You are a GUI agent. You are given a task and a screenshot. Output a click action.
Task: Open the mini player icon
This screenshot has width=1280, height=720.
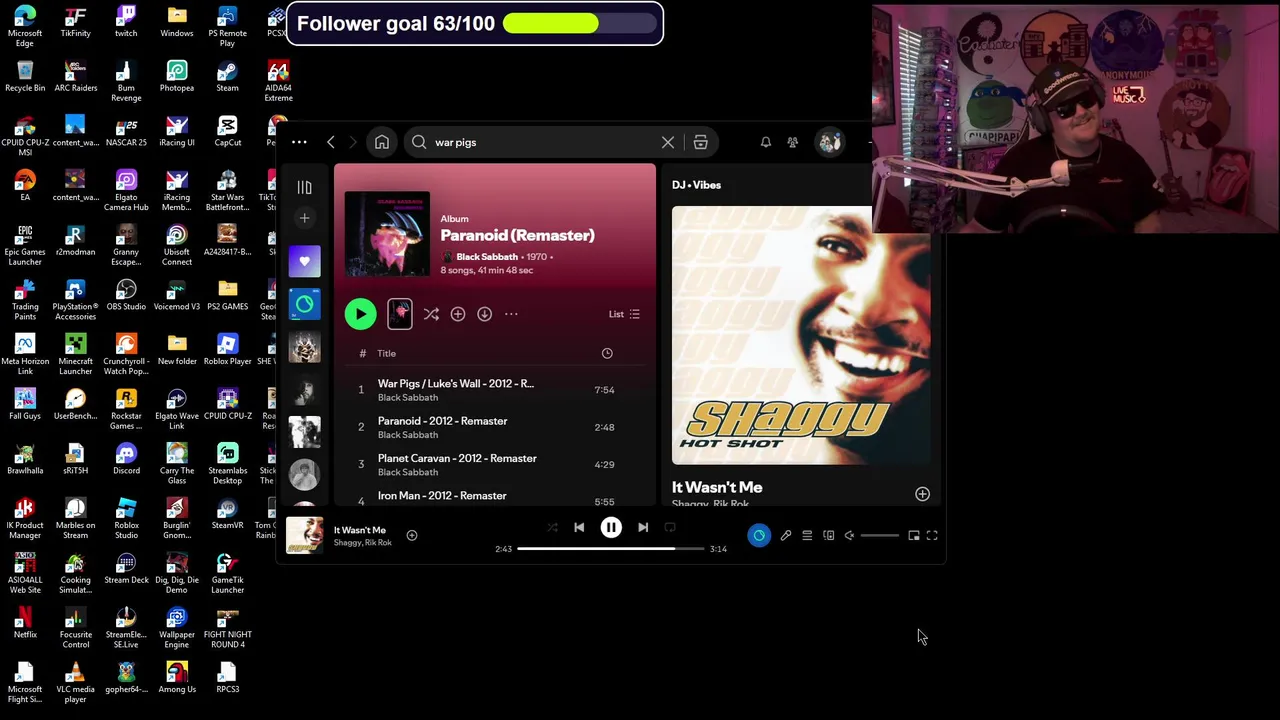click(914, 535)
